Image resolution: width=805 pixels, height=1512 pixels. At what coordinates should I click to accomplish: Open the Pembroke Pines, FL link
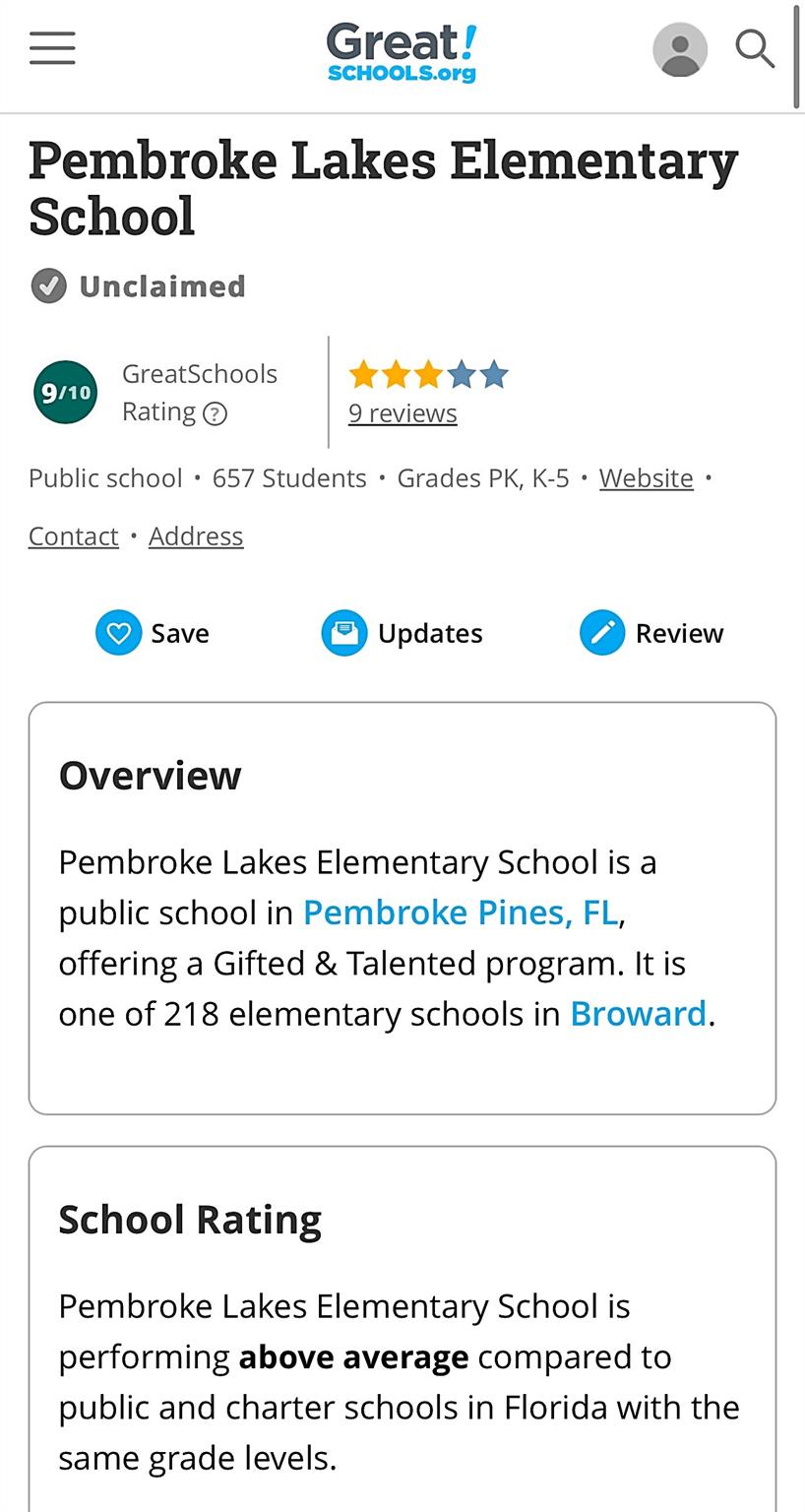[x=461, y=913]
